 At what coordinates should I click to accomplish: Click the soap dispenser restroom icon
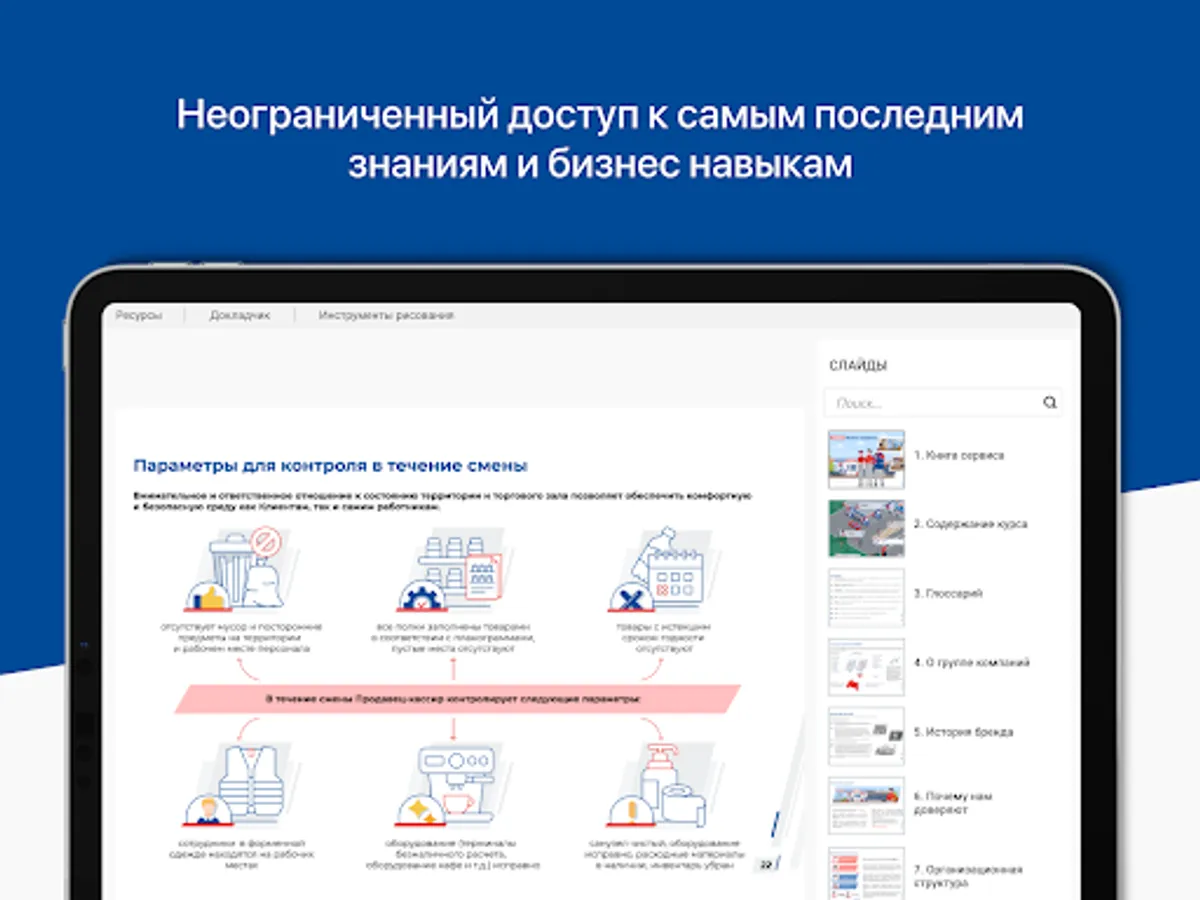click(x=660, y=785)
